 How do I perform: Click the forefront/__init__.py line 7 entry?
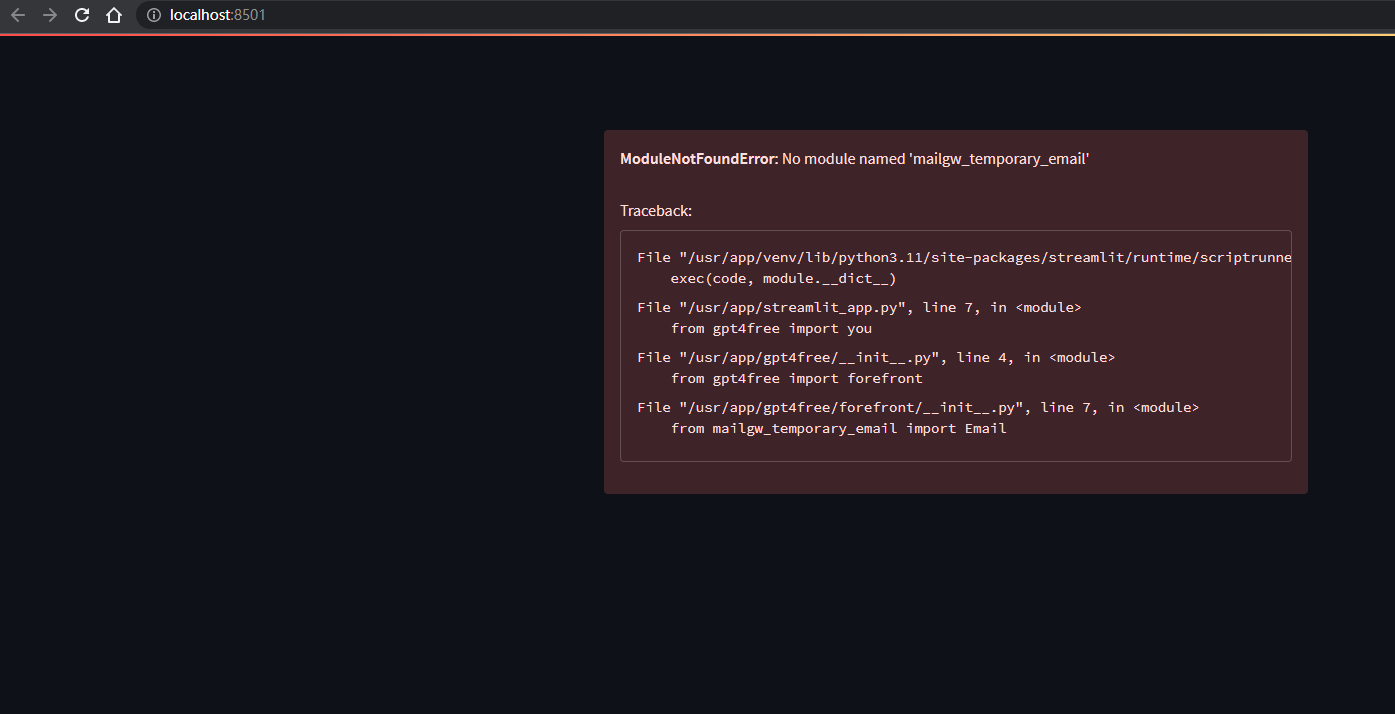coord(918,407)
